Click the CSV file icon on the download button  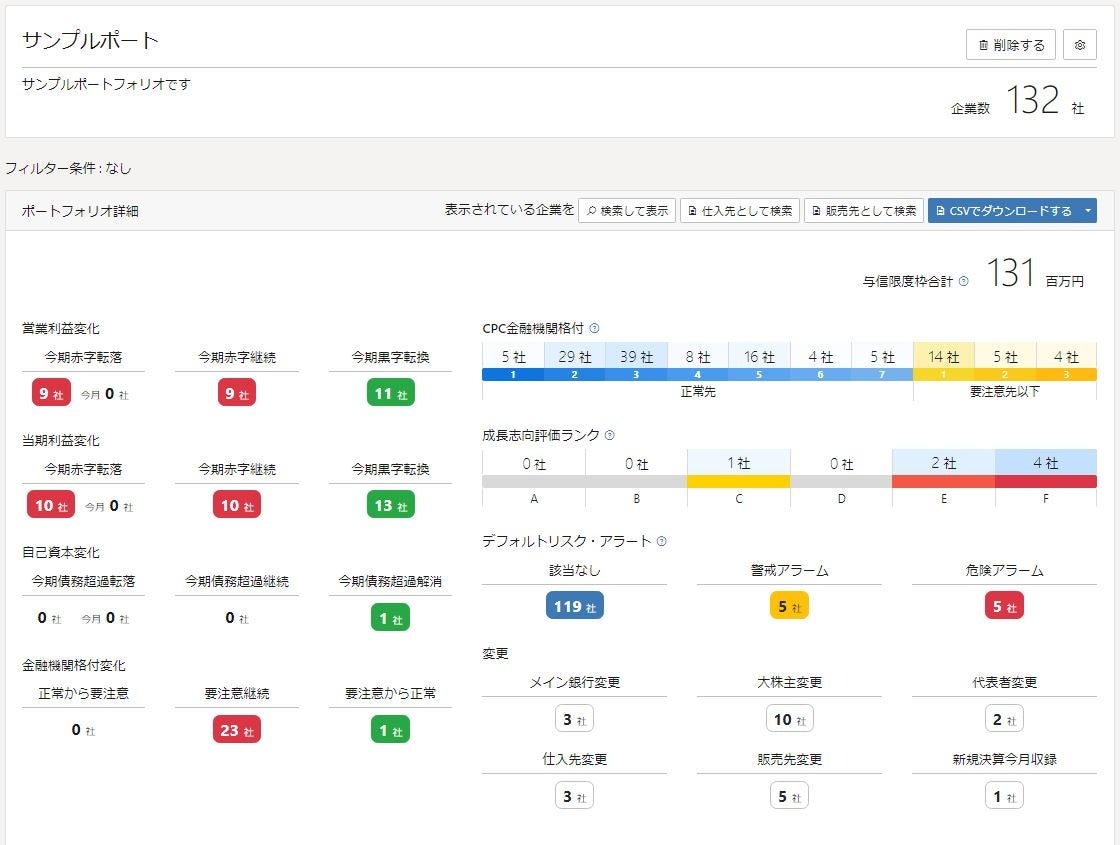[x=943, y=210]
